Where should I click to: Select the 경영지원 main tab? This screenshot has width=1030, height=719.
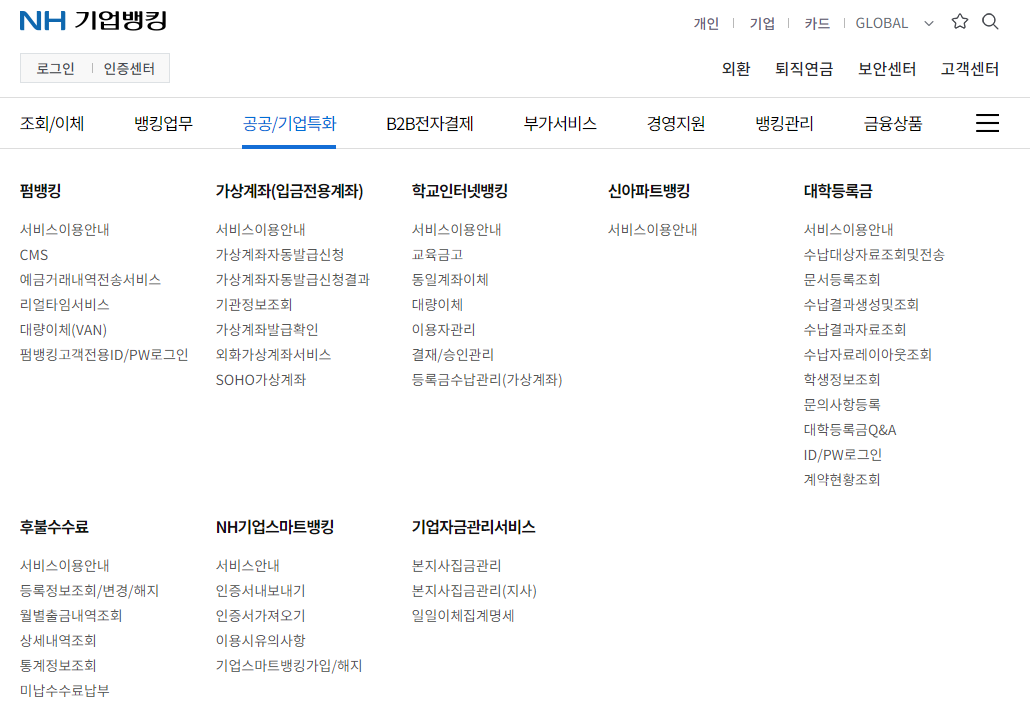click(x=676, y=123)
